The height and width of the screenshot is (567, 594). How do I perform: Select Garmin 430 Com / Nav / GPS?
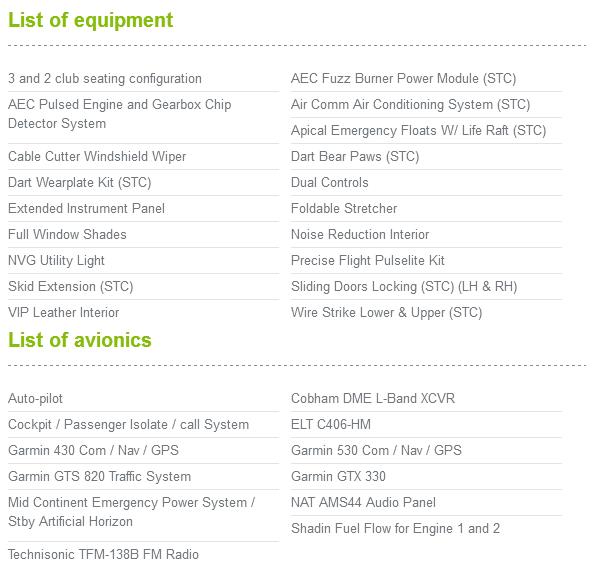click(93, 450)
